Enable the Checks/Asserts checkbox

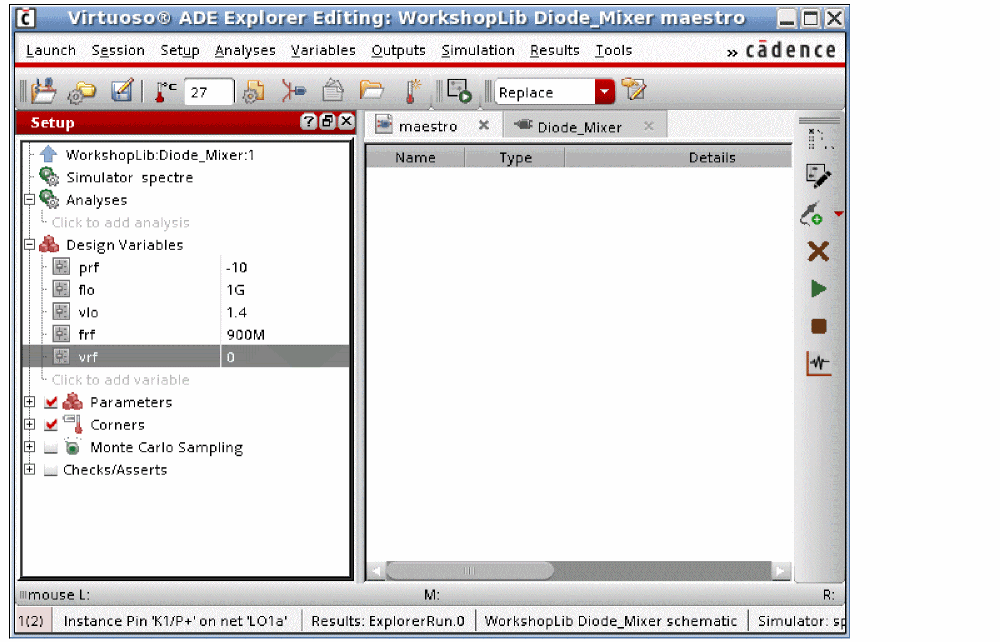[x=50, y=471]
